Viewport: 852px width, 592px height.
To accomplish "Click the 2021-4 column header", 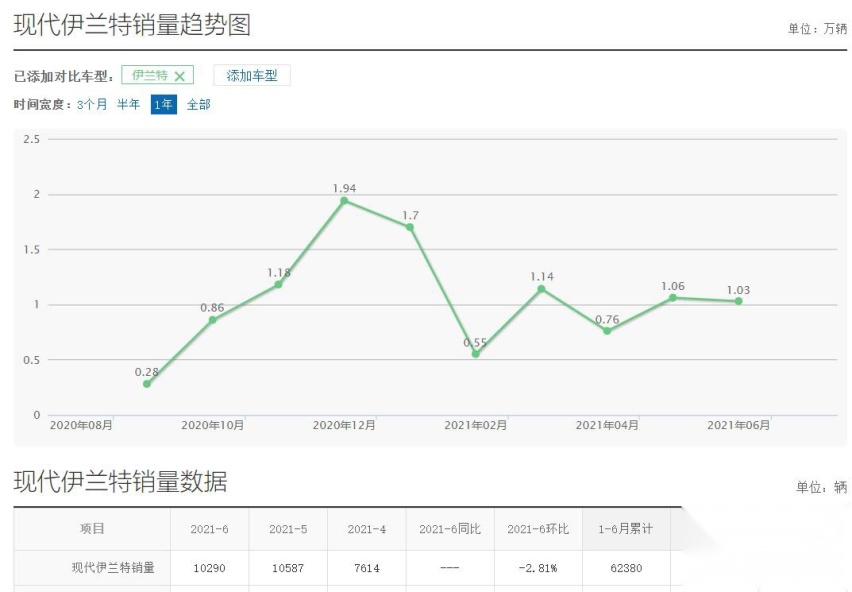I will click(x=367, y=529).
